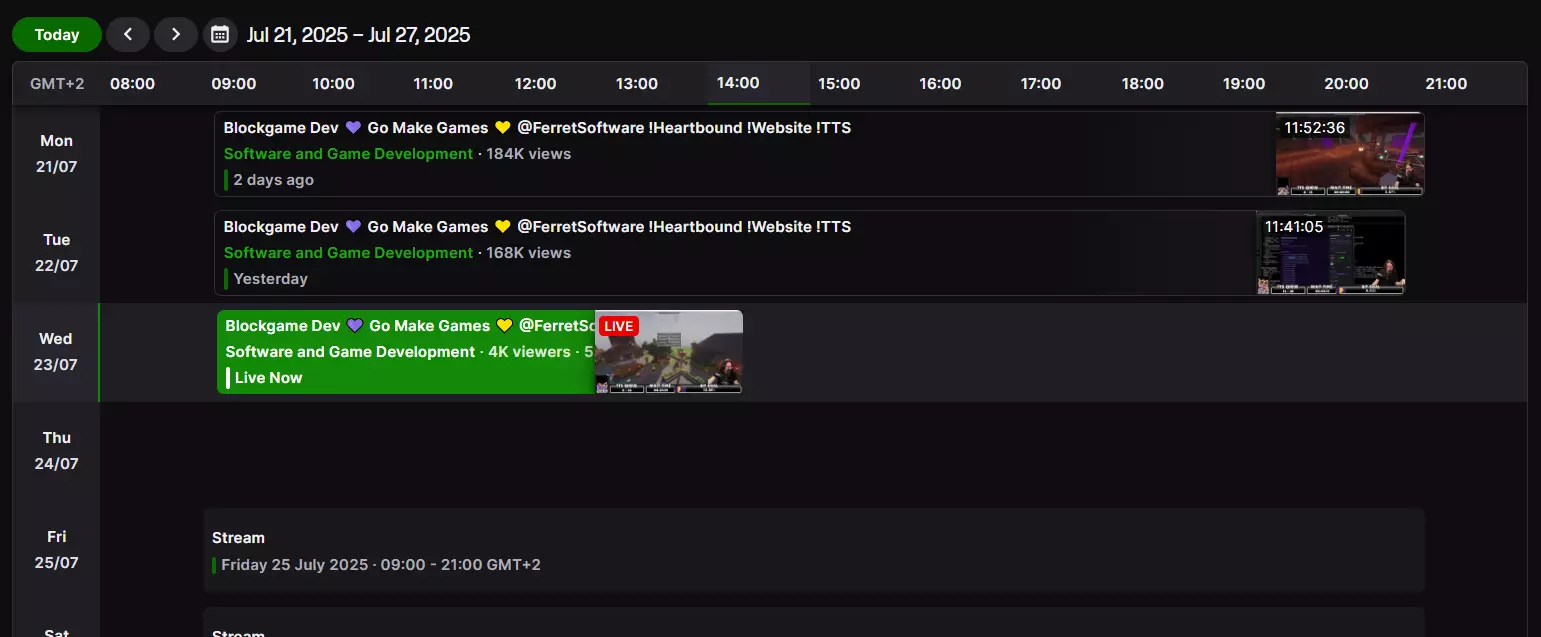
Task: Click the red LIVE badge
Action: pyautogui.click(x=619, y=326)
